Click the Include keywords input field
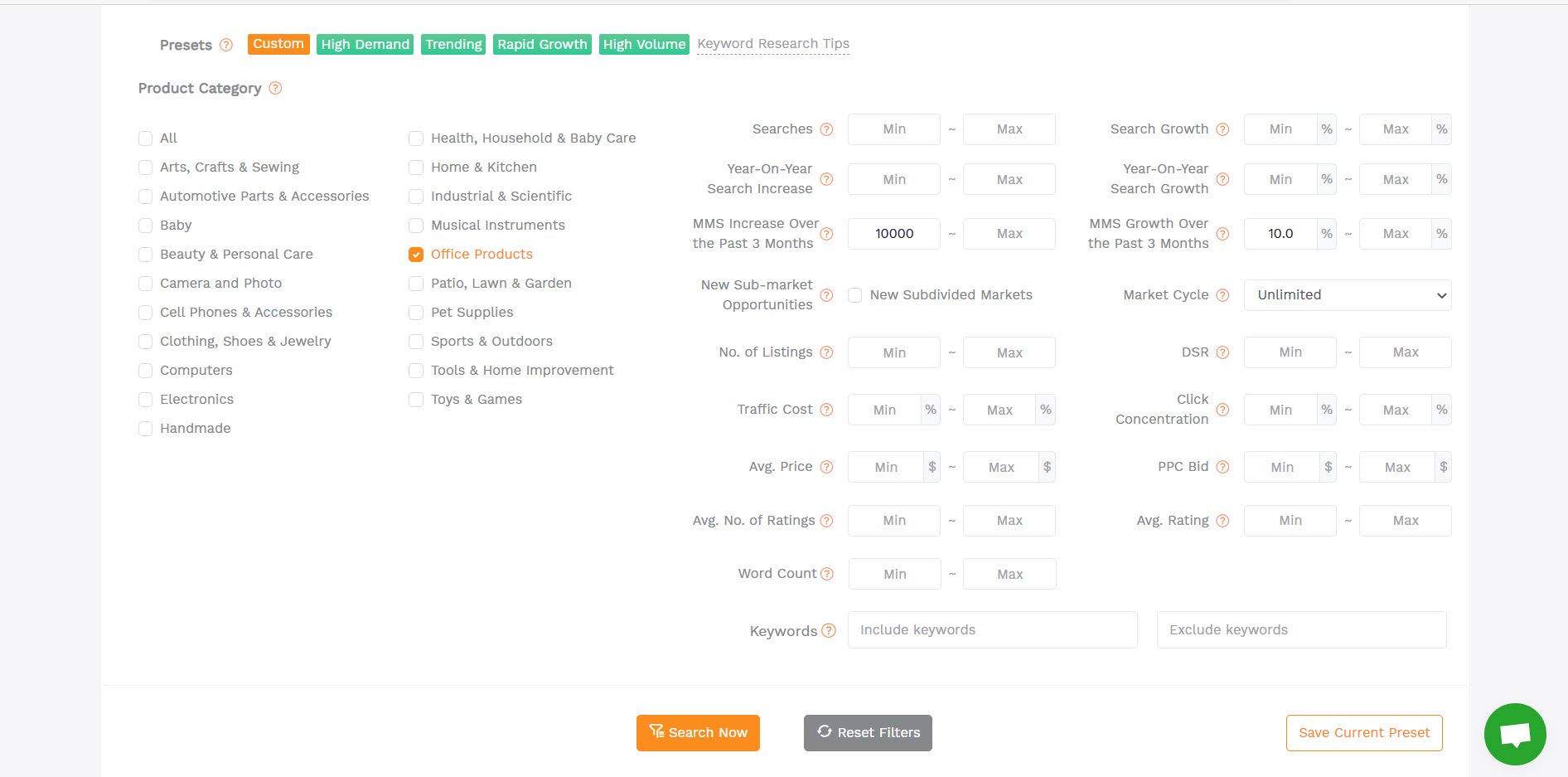 (x=992, y=630)
